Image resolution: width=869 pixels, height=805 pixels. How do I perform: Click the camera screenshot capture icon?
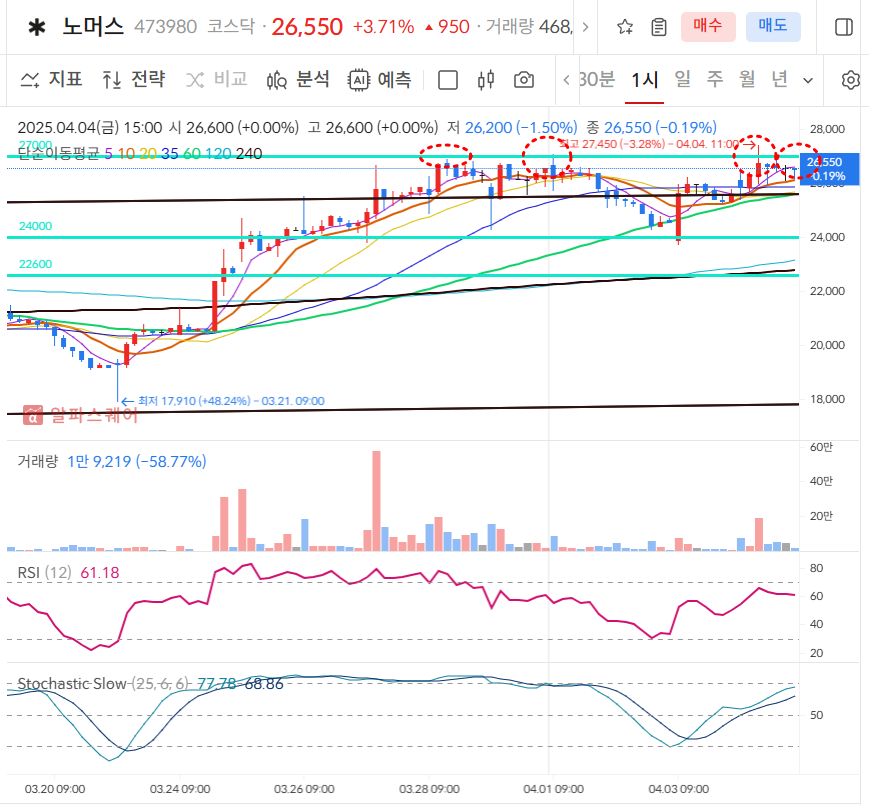click(523, 79)
